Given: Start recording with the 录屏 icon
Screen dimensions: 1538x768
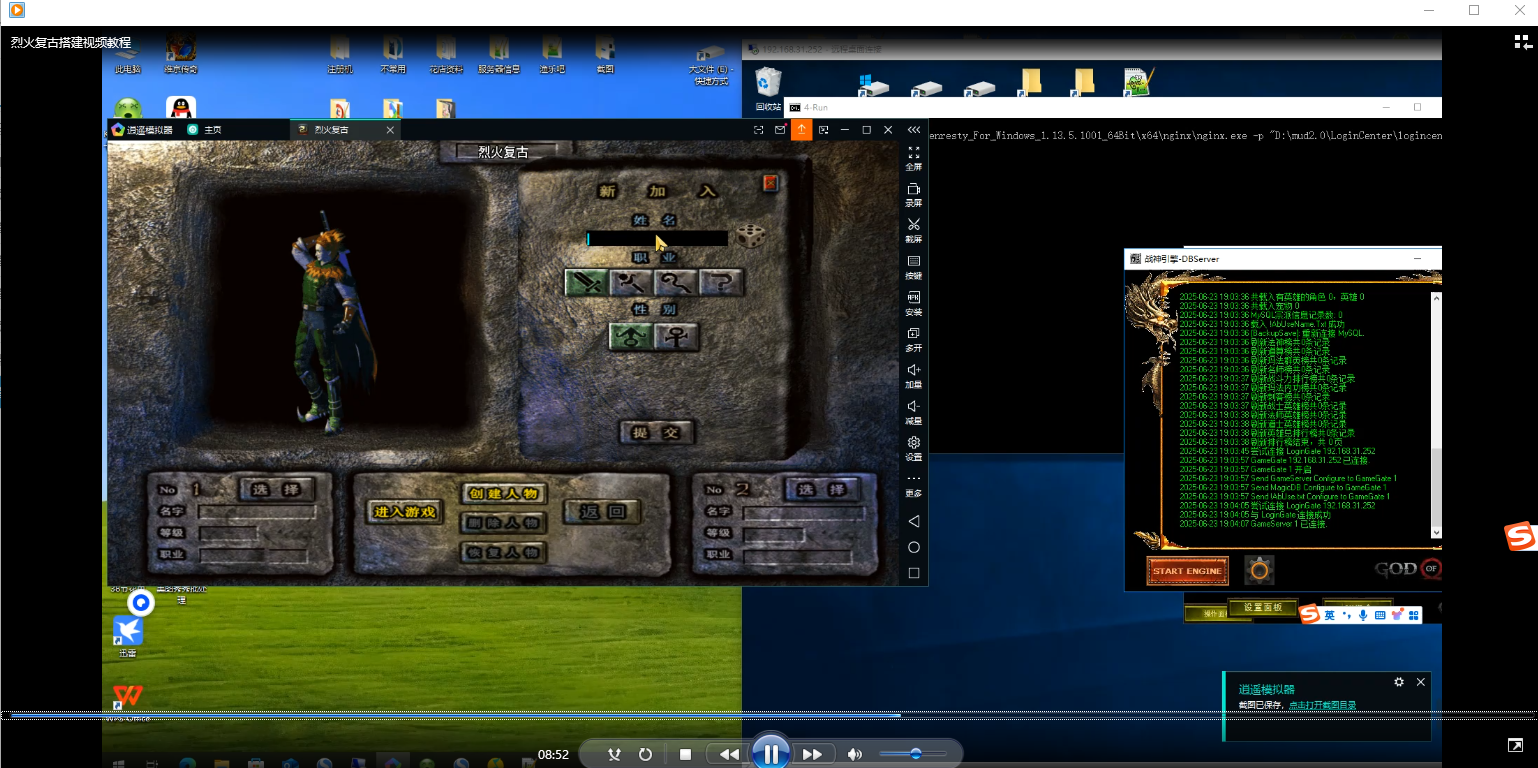Looking at the screenshot, I should click(x=913, y=194).
